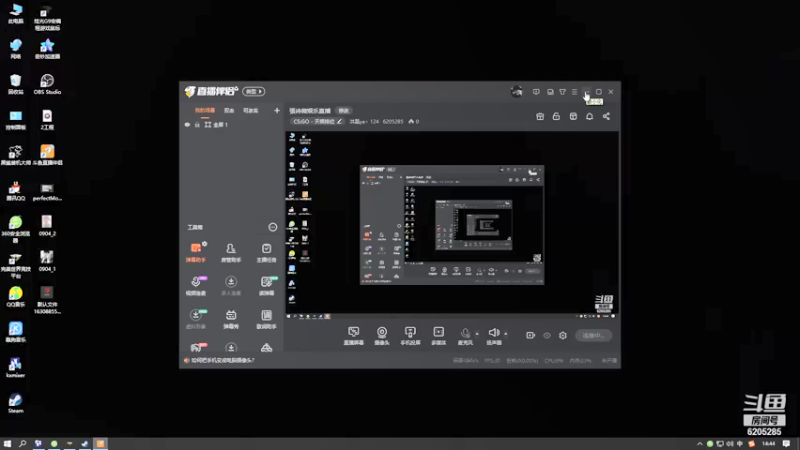This screenshot has width=800, height=450.
Task: Click the gift box icon in room bar
Action: click(540, 116)
